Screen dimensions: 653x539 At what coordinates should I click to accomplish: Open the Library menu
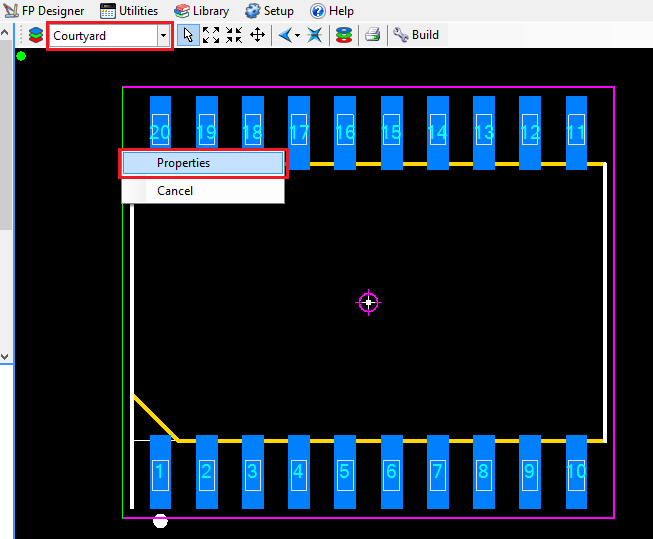[202, 10]
